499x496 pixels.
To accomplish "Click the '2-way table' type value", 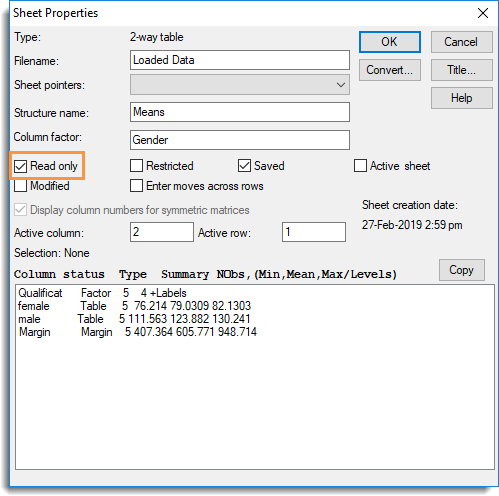I will pos(157,37).
